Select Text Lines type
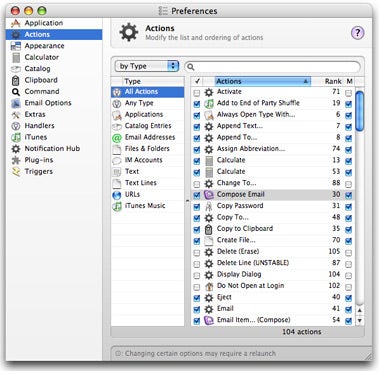Screen dimensions: 379x371 (x=148, y=183)
